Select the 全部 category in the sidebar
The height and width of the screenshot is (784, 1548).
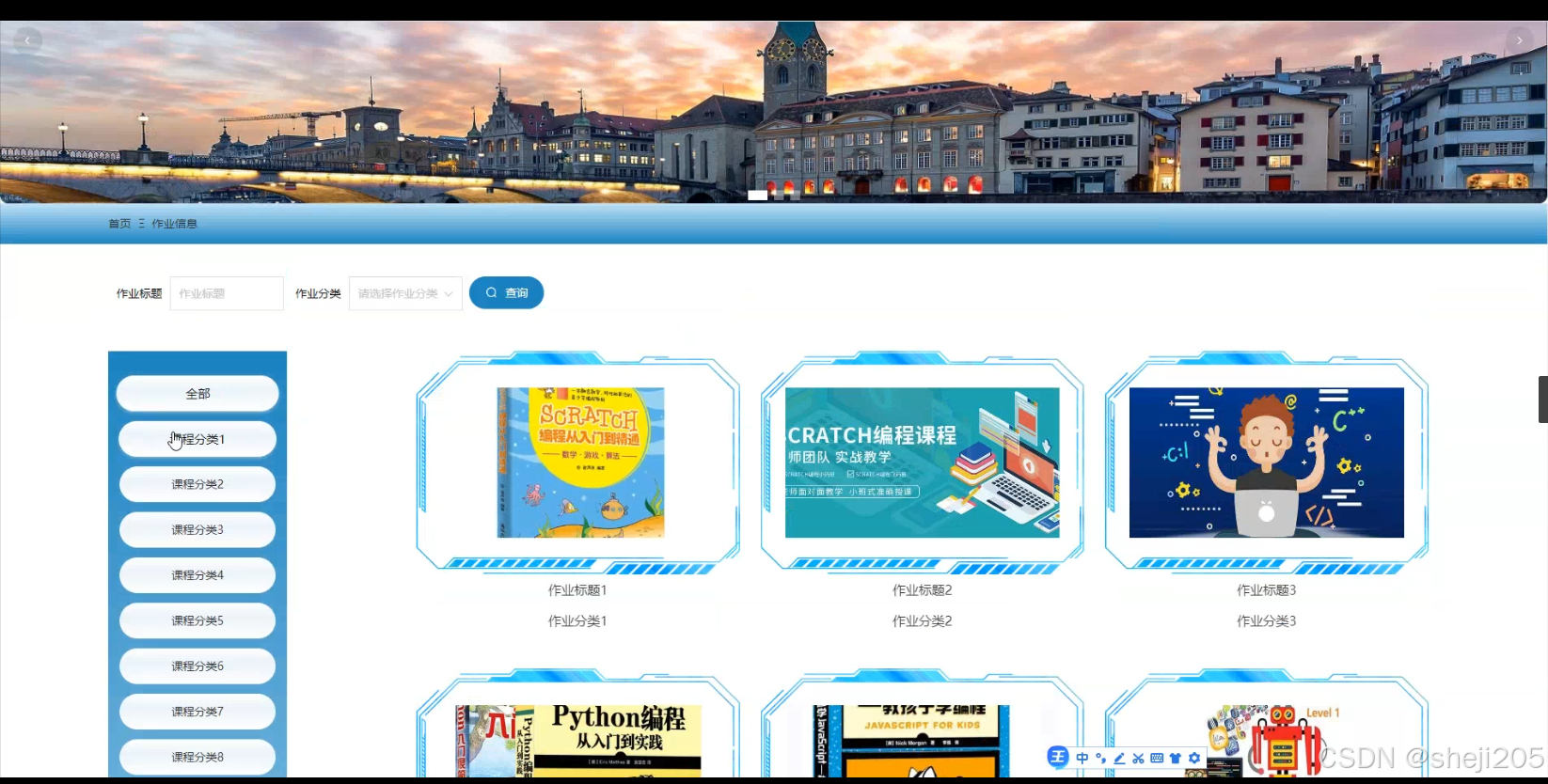pos(197,394)
